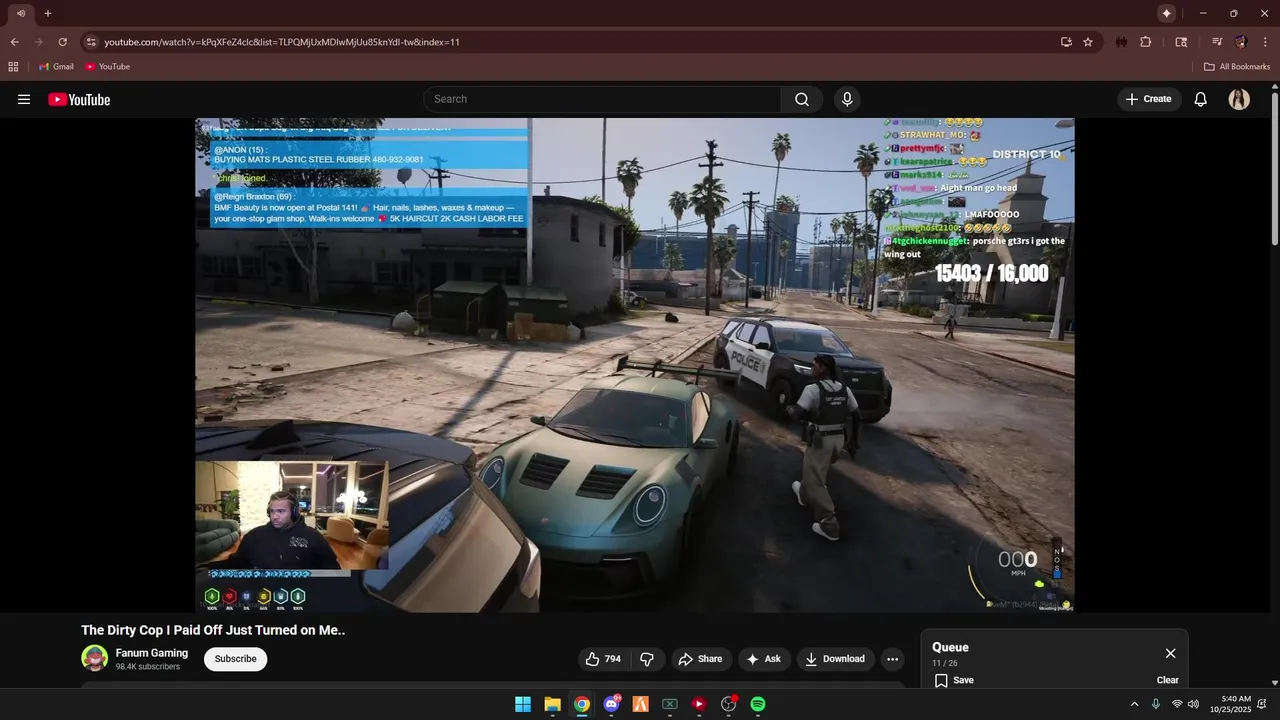The image size is (1280, 720).
Task: Click the microphone tray icon
Action: point(1156,704)
